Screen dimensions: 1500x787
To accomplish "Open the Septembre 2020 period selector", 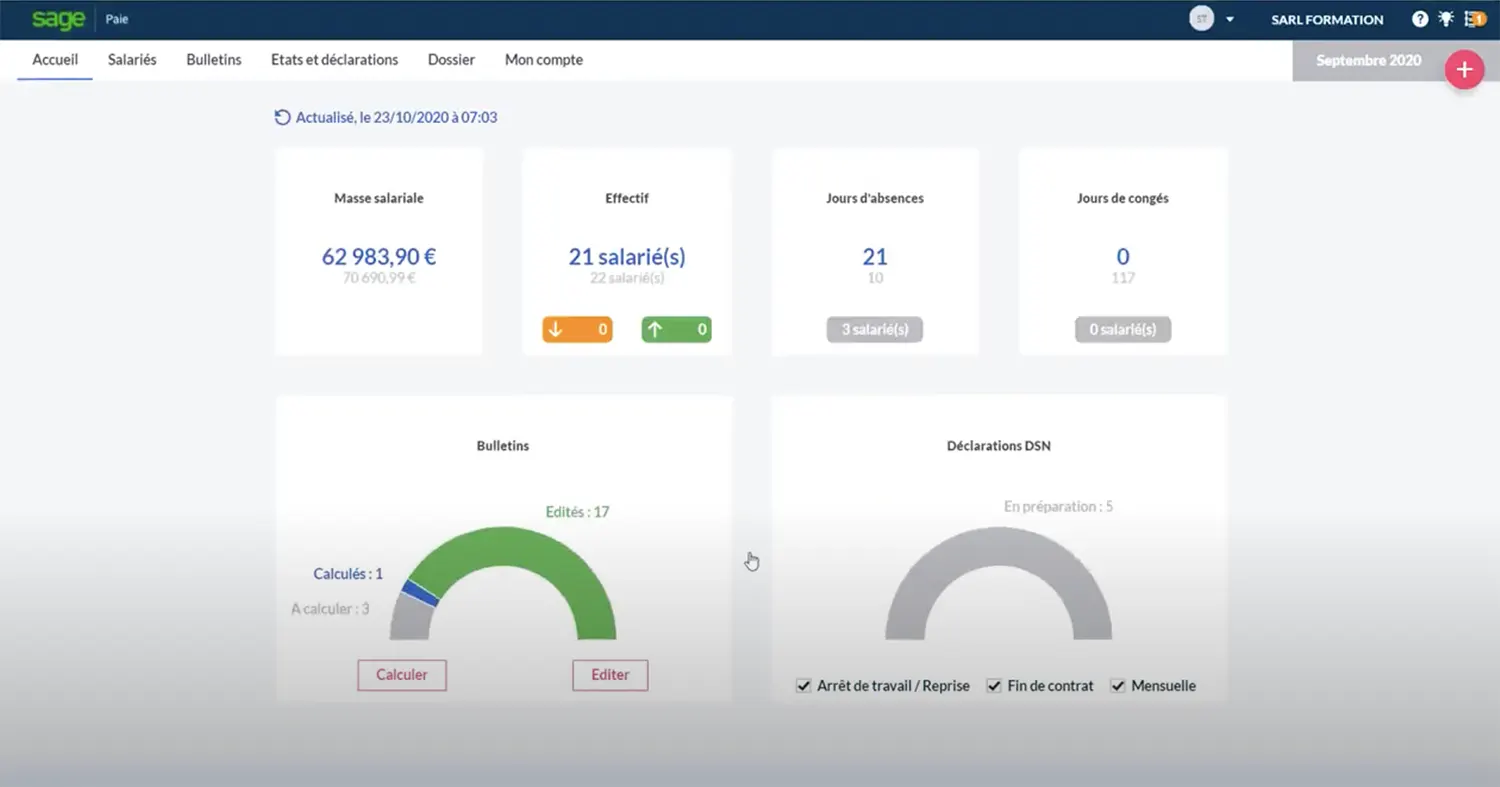I will pos(1368,60).
